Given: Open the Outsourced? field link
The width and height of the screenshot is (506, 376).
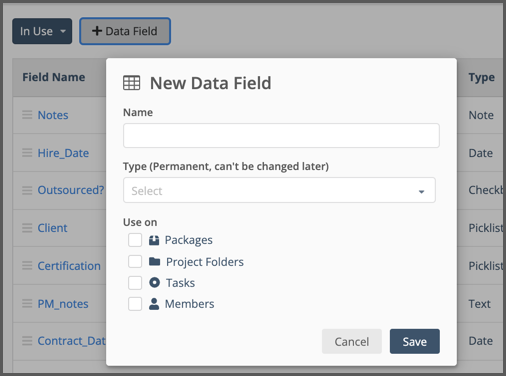Looking at the screenshot, I should pos(71,190).
